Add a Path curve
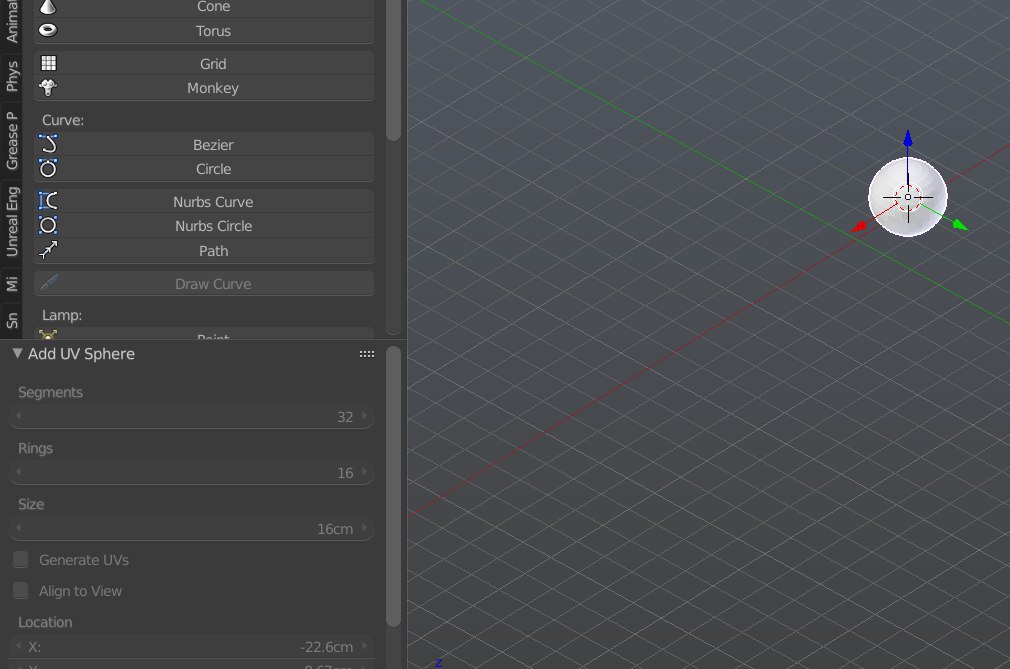 point(204,251)
